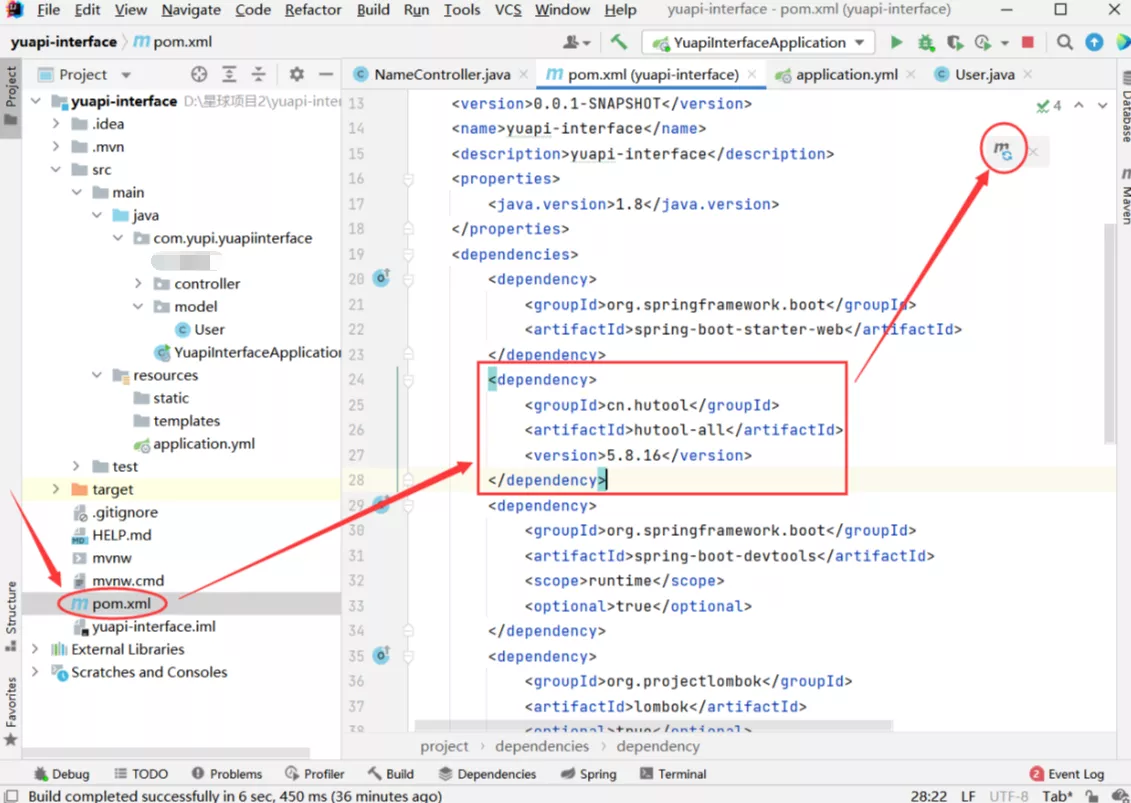Expand the test folder

[x=76, y=467]
